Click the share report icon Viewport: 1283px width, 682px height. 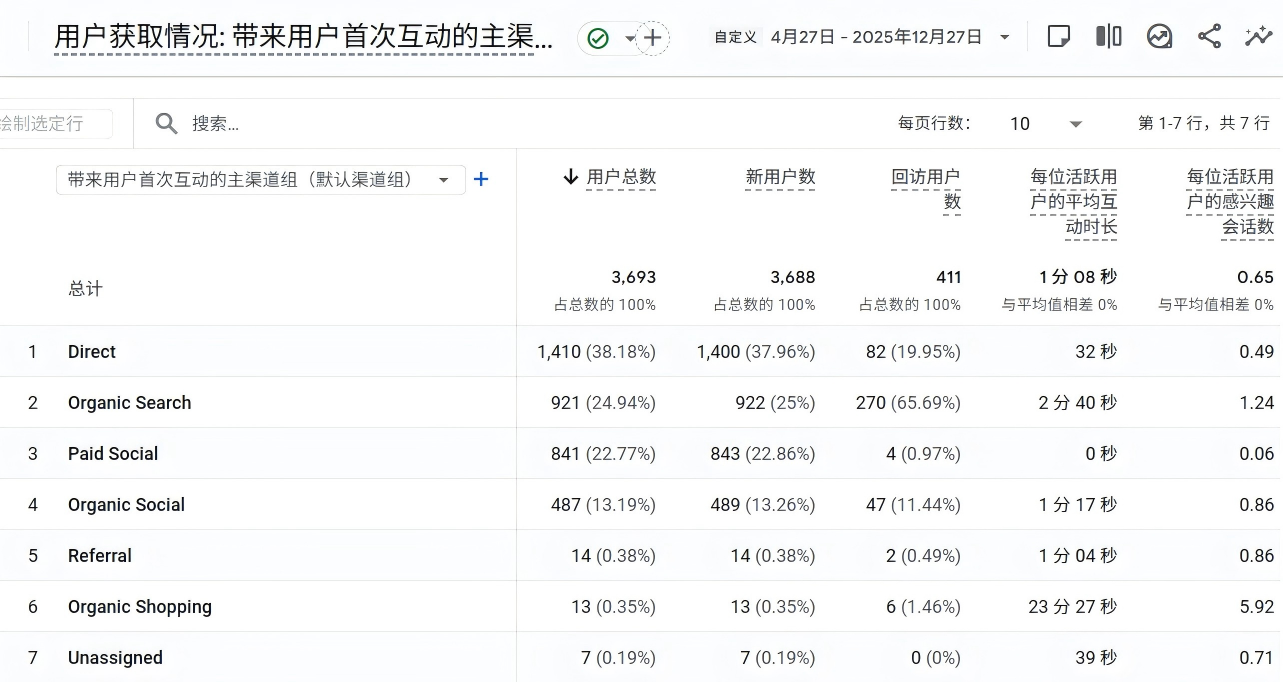[x=1209, y=37]
